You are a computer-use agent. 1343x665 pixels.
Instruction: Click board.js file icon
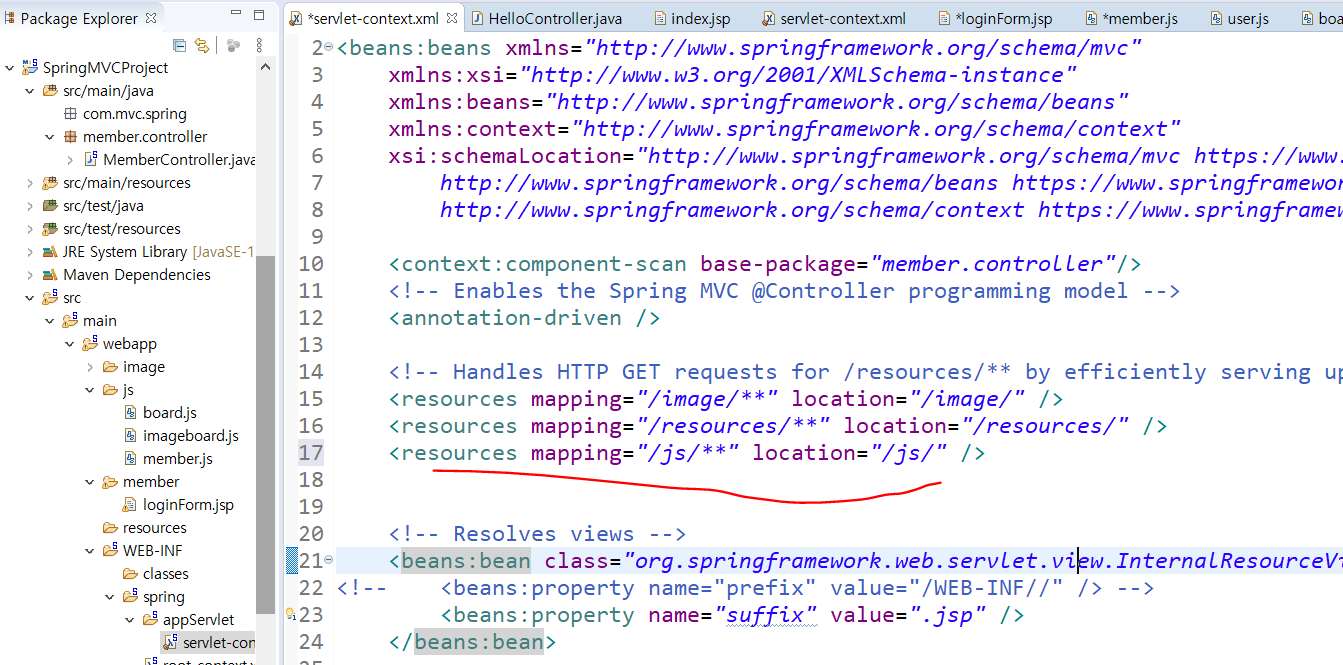131,413
